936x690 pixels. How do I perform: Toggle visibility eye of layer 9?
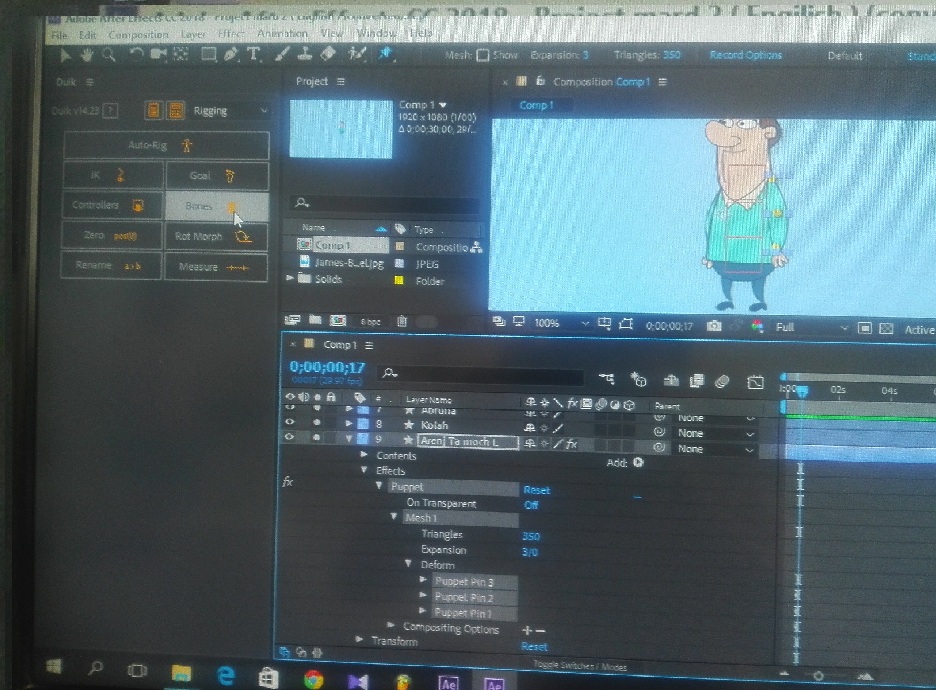[x=290, y=437]
